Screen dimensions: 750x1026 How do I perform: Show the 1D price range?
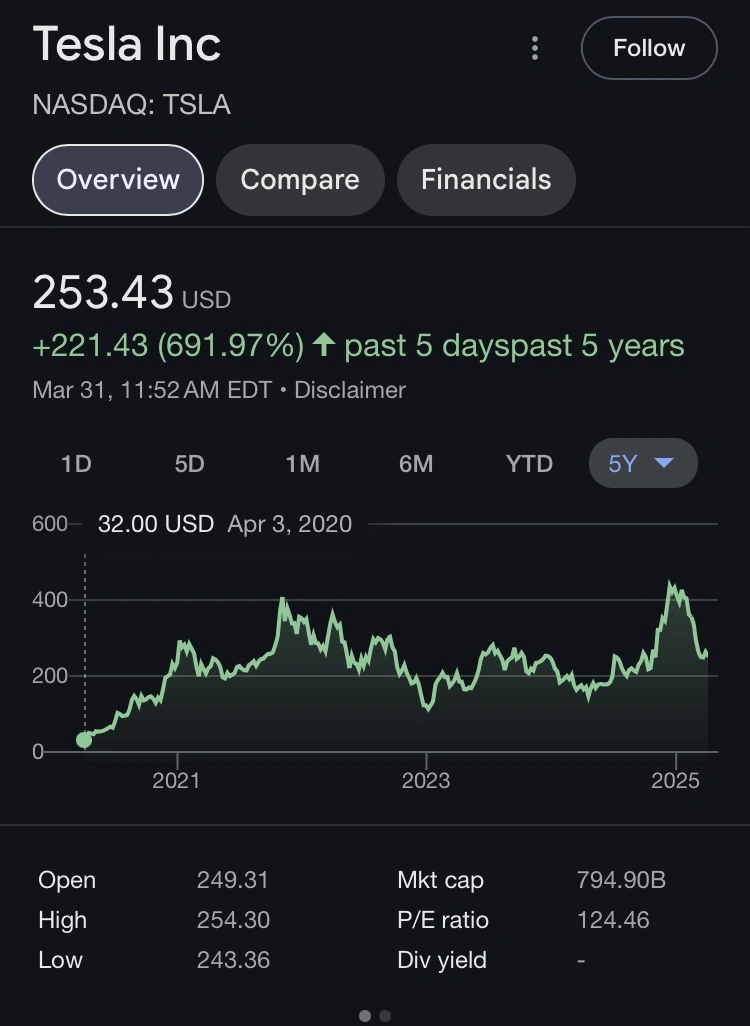76,464
